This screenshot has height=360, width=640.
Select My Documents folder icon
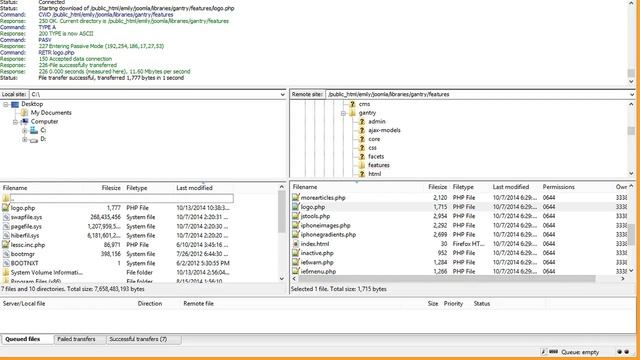24,113
